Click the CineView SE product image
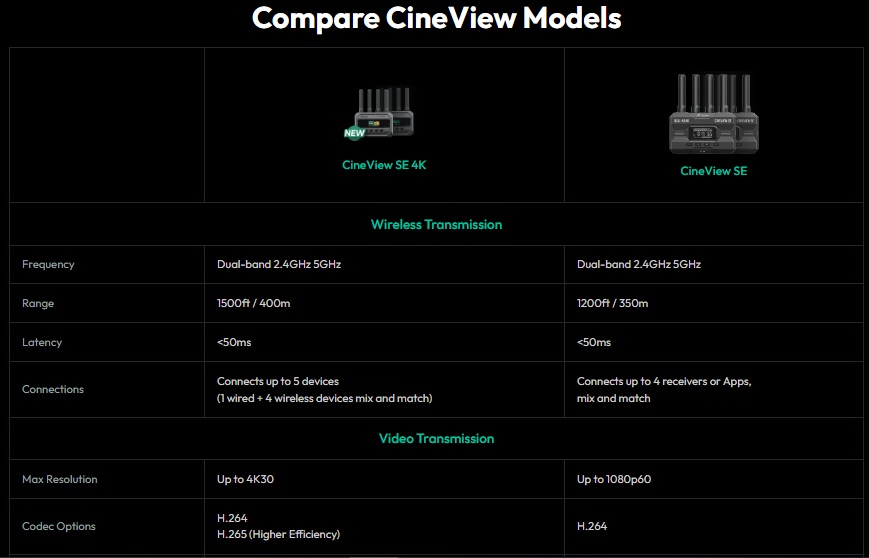This screenshot has height=558, width=869. tap(713, 114)
